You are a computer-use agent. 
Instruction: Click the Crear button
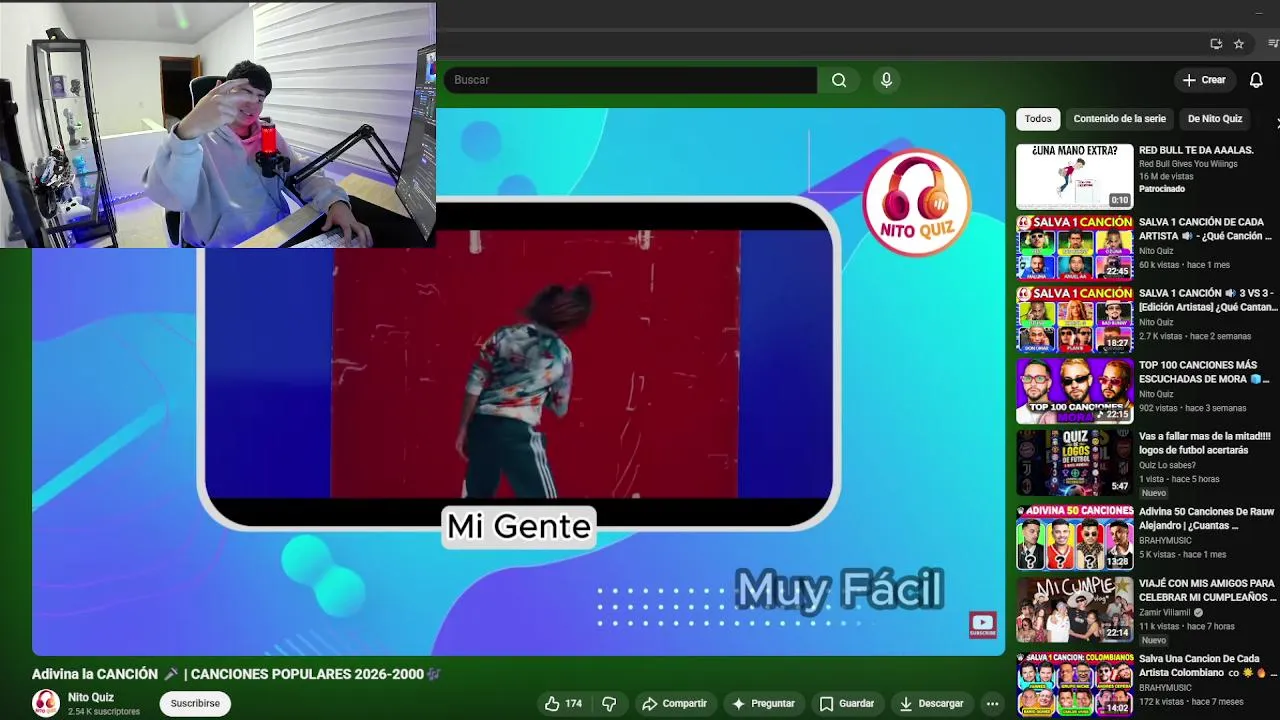coord(1204,80)
